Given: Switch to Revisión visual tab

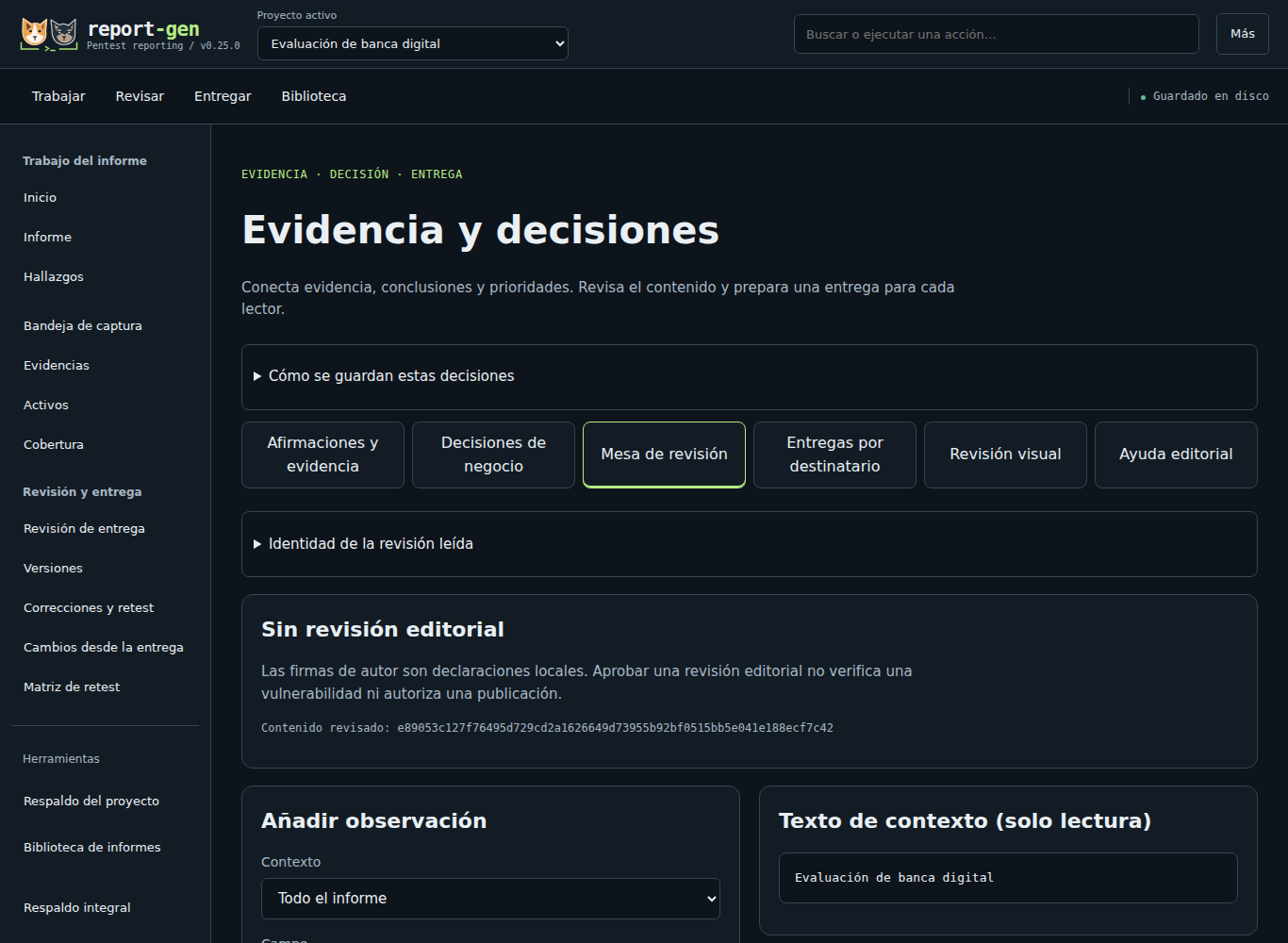Looking at the screenshot, I should pos(1005,455).
